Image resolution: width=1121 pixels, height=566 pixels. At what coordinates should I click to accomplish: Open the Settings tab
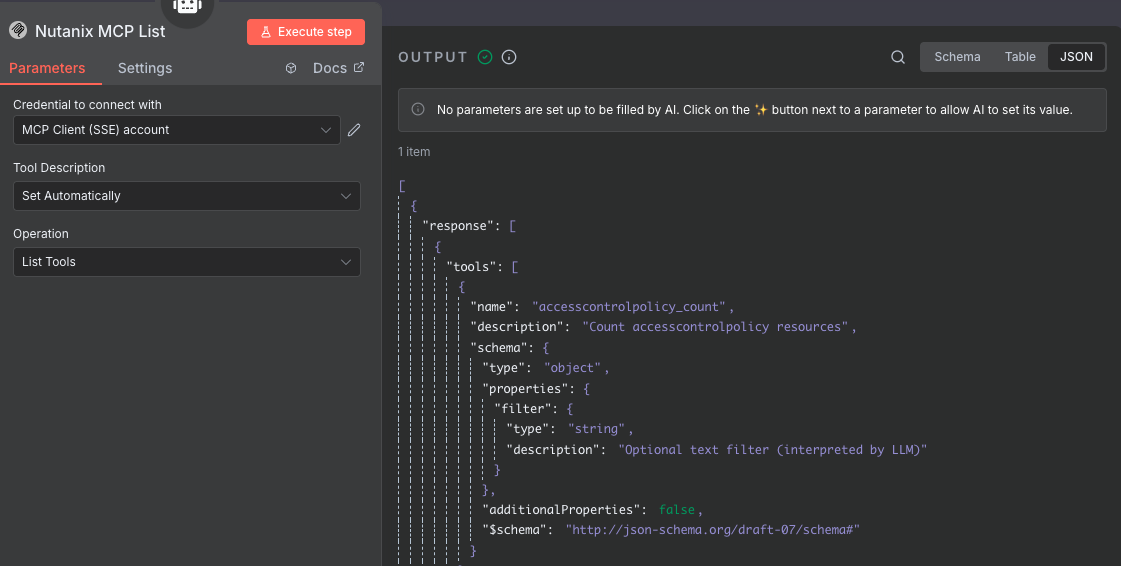(145, 69)
